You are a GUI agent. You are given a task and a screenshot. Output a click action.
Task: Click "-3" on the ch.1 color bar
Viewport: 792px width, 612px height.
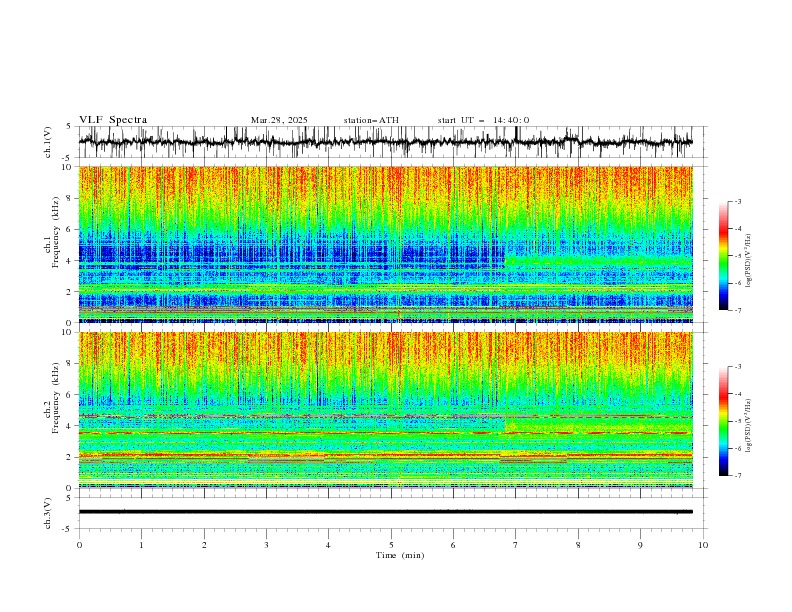pos(737,201)
